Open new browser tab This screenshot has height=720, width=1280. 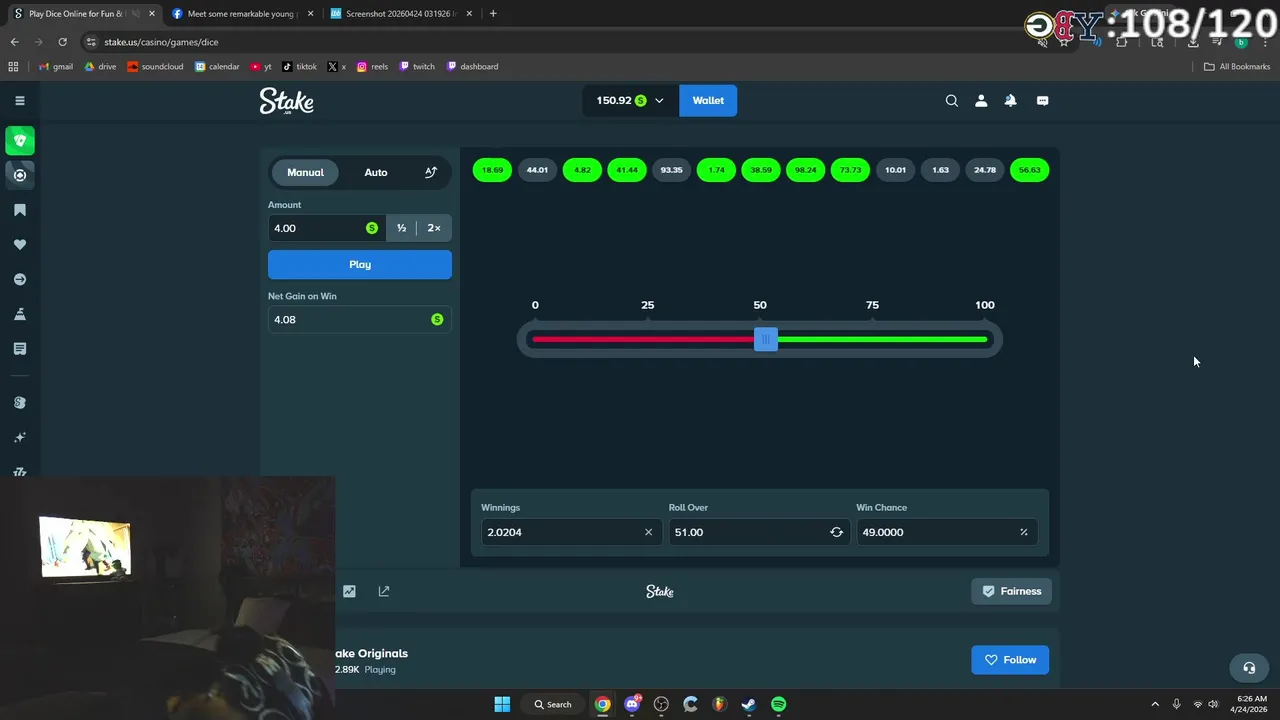(x=493, y=14)
